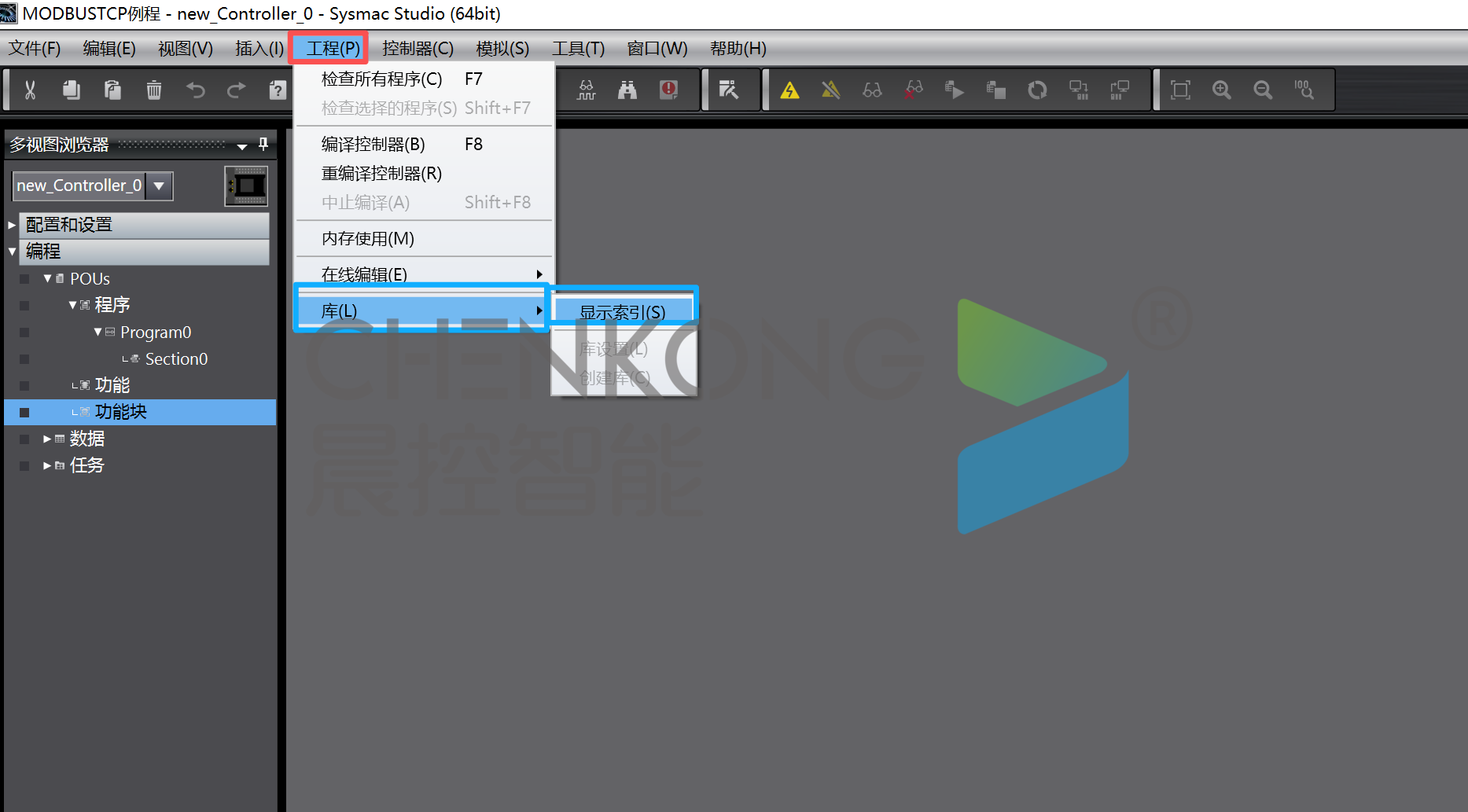Screen dimensions: 1468x812
Task: Click the run simulation play icon
Action: (x=955, y=90)
